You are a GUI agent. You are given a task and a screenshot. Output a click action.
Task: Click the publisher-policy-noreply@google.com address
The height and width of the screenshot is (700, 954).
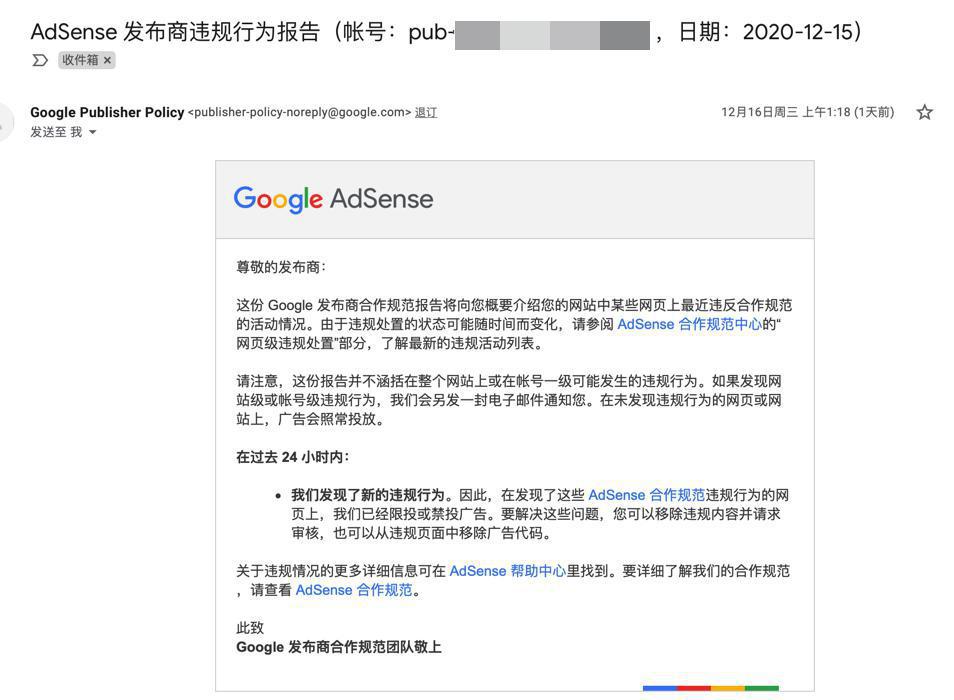(x=300, y=112)
